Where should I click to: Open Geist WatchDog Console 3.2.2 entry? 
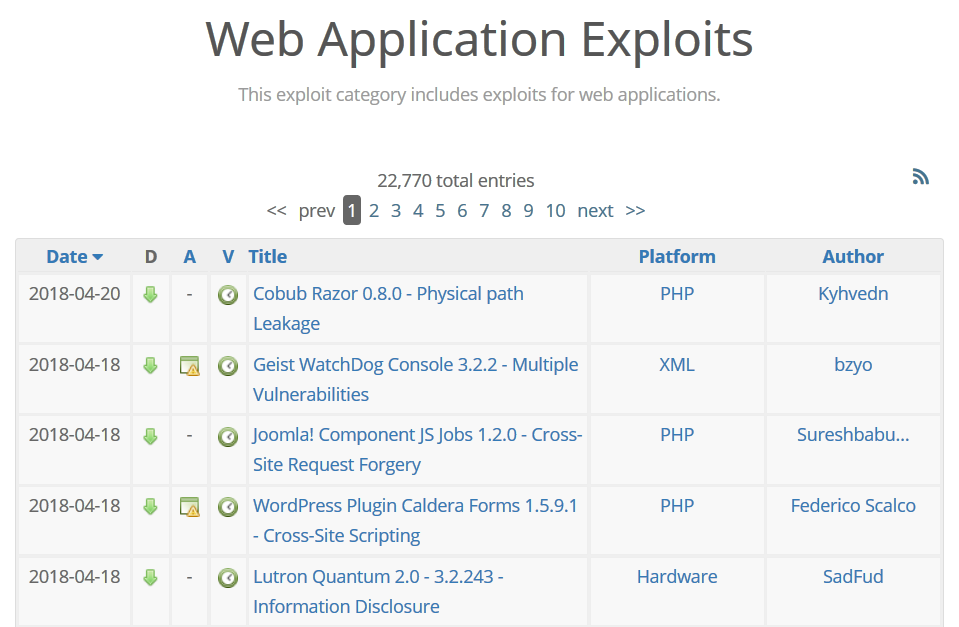point(415,379)
